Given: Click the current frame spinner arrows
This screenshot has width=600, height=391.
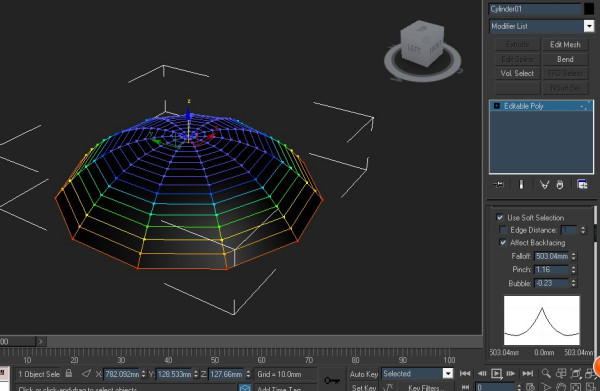Looking at the screenshot, I should point(518,387).
